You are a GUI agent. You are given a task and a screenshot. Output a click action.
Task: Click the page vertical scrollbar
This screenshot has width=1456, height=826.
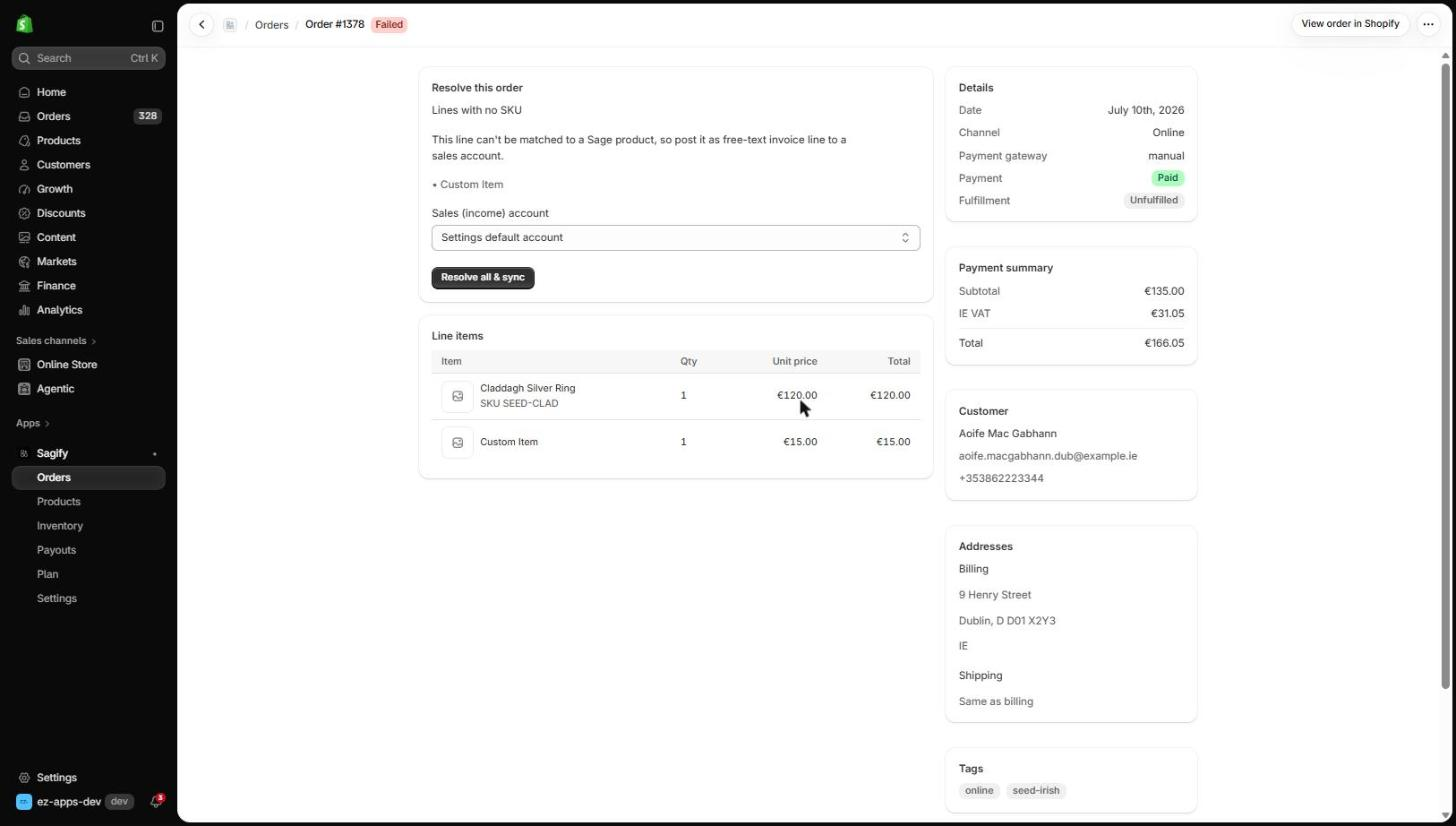(x=1445, y=375)
